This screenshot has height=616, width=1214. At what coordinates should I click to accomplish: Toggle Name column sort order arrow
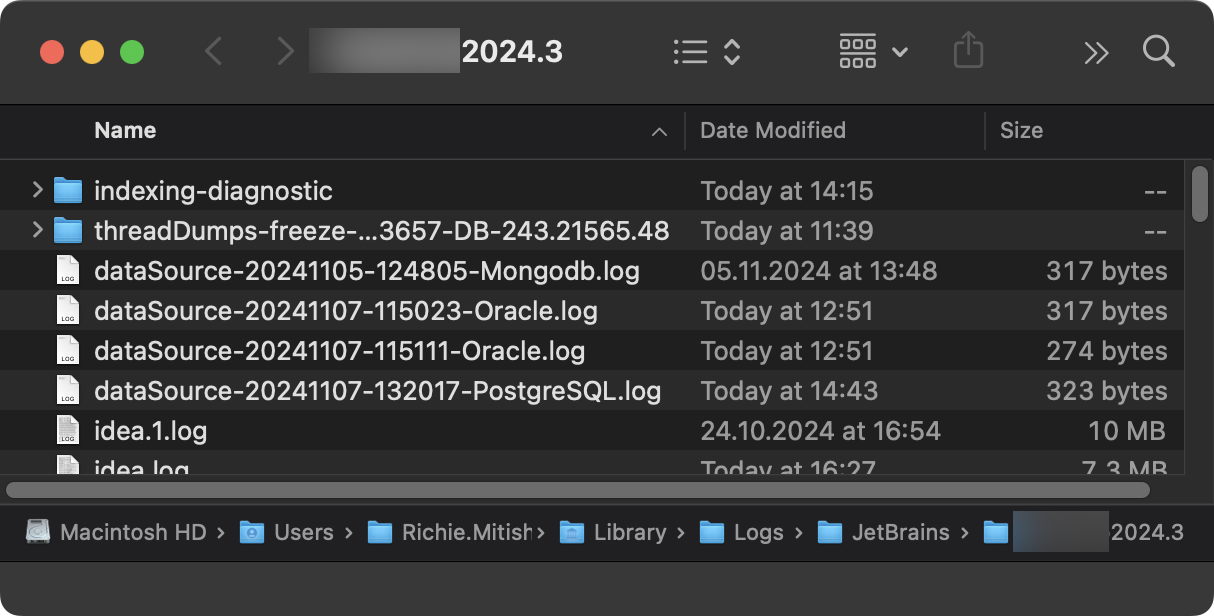[x=659, y=131]
